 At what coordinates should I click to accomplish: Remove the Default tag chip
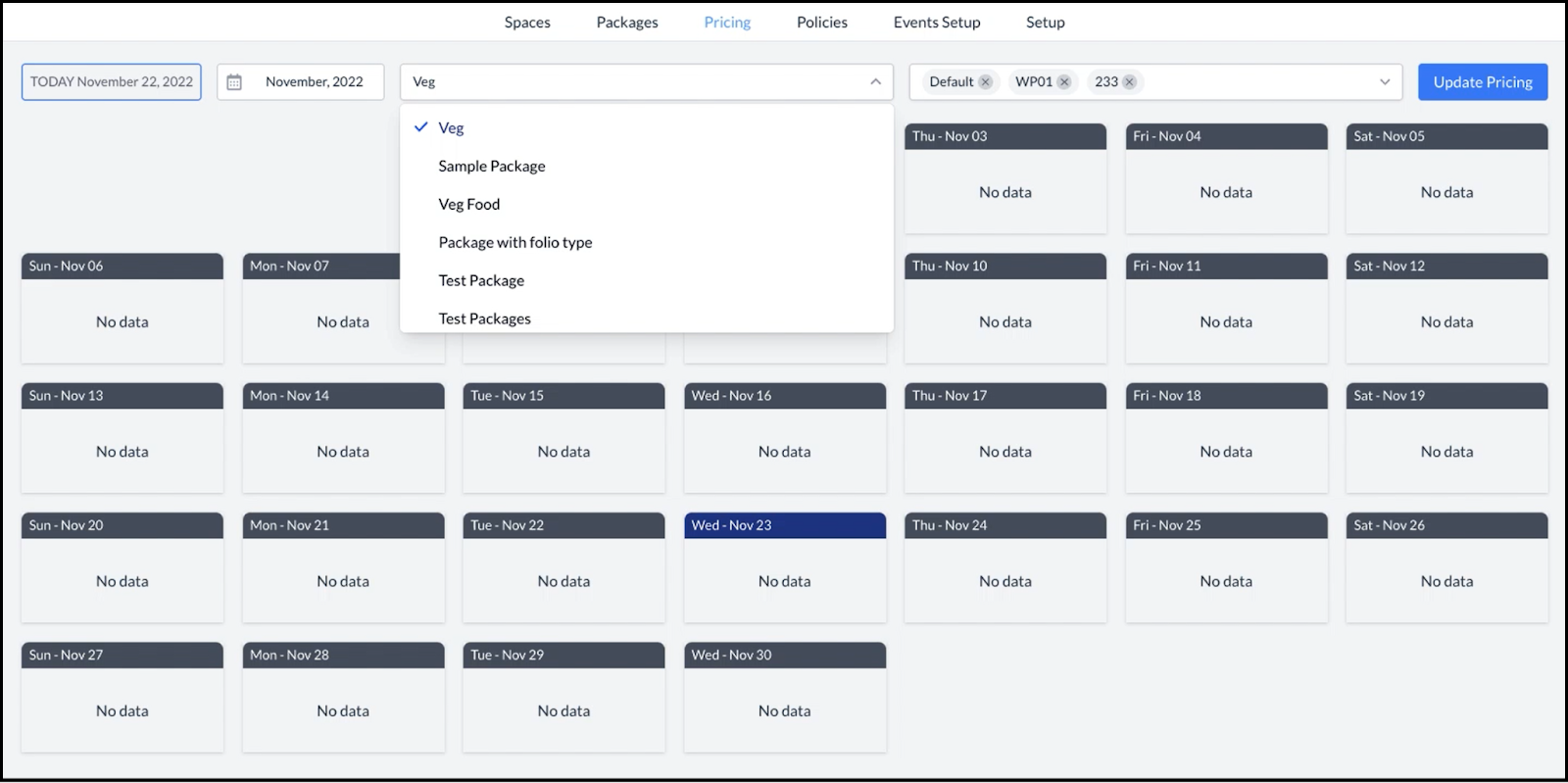click(985, 82)
